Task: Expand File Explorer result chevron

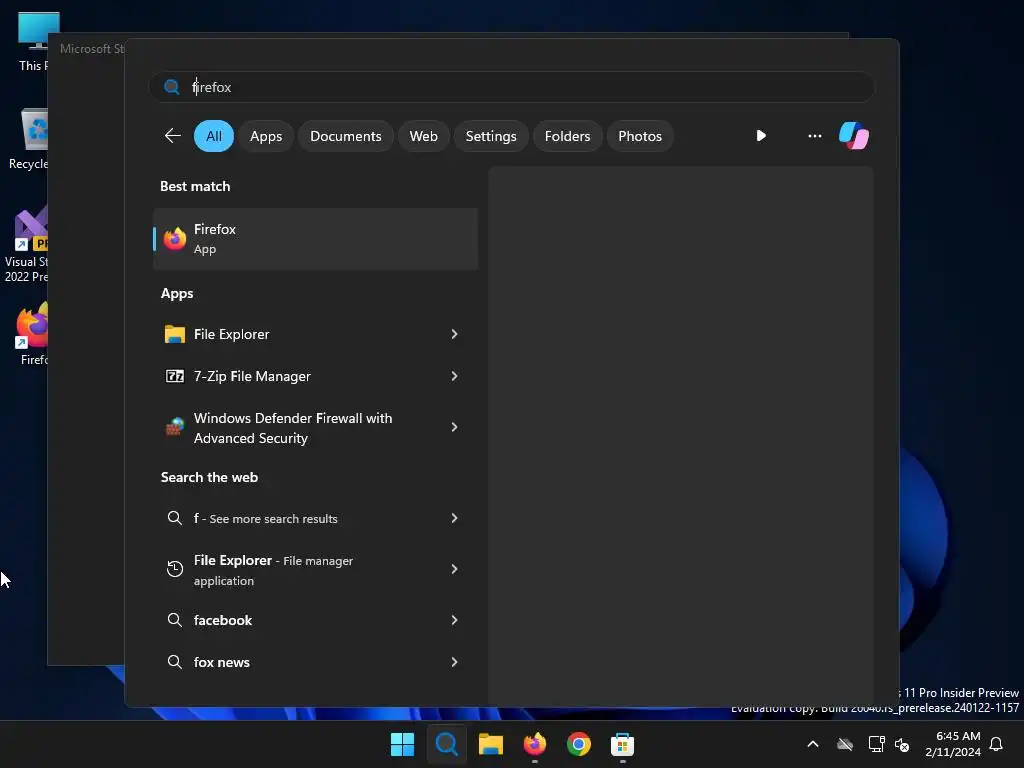Action: click(455, 334)
